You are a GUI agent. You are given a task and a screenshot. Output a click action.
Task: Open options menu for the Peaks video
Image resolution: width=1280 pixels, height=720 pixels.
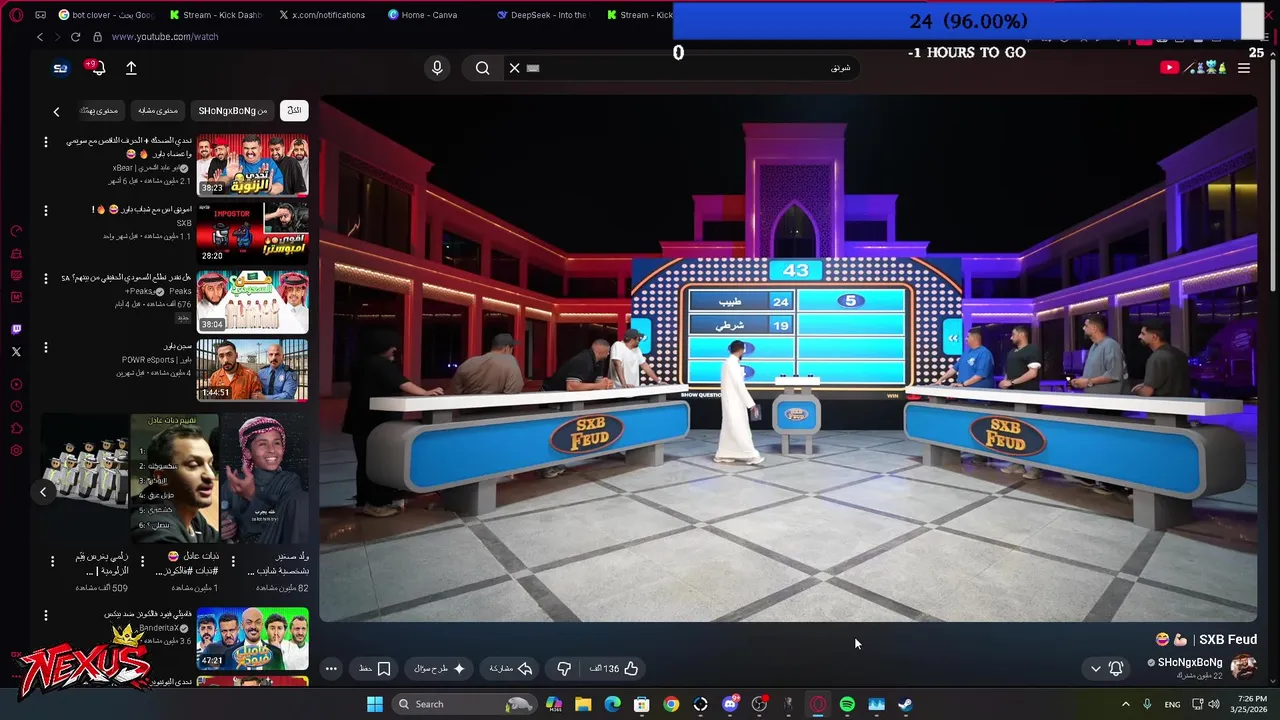[x=45, y=279]
